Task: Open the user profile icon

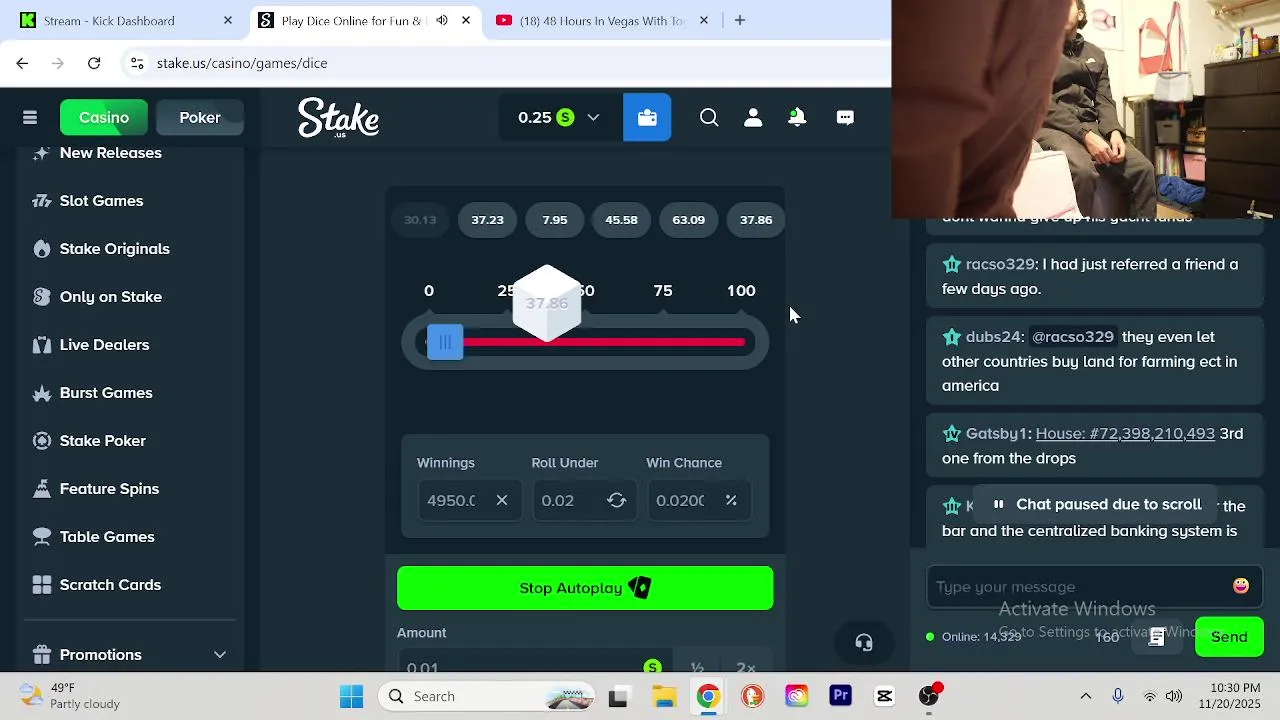Action: click(x=753, y=118)
